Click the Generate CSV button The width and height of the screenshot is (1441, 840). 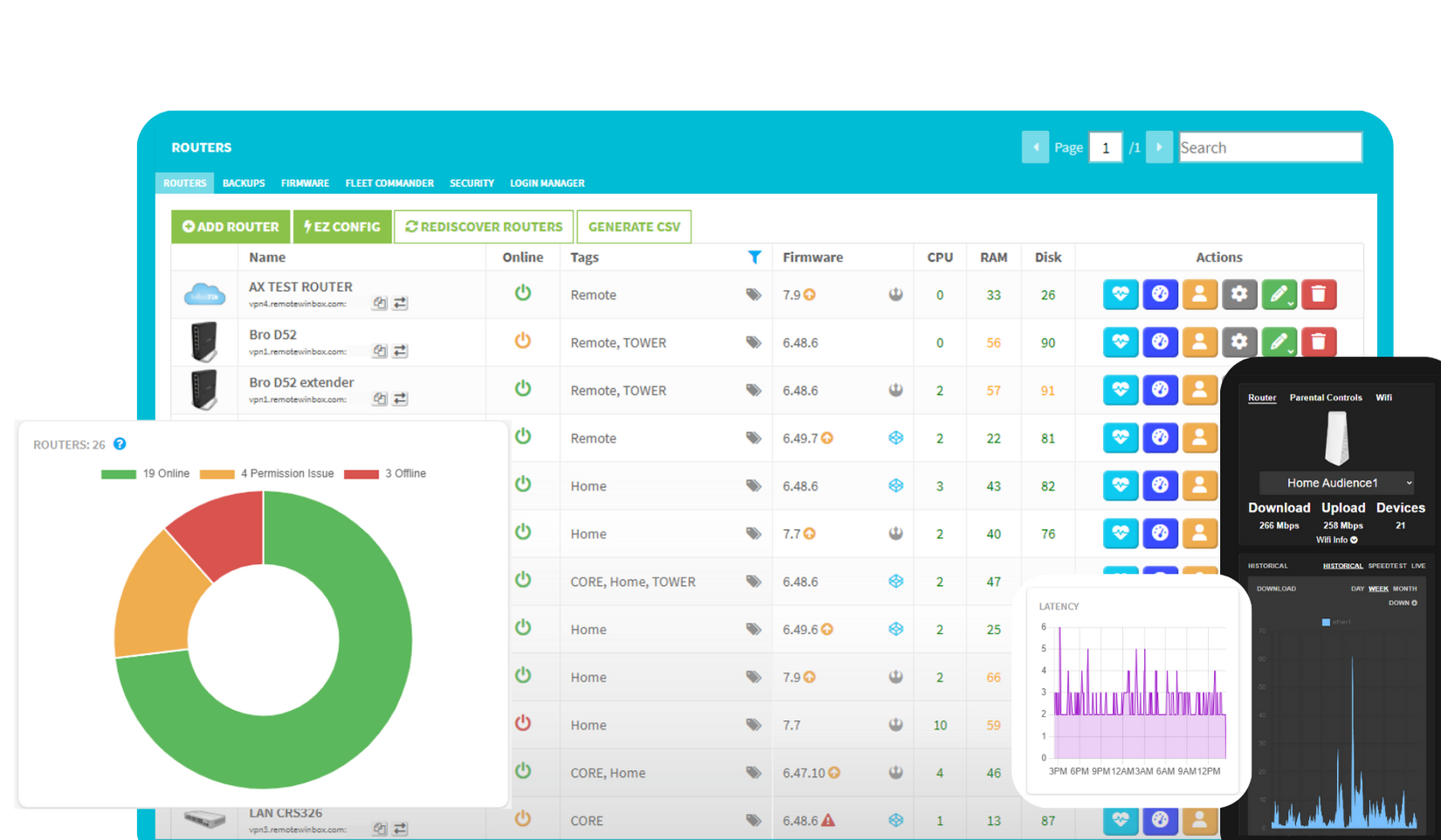coord(634,227)
